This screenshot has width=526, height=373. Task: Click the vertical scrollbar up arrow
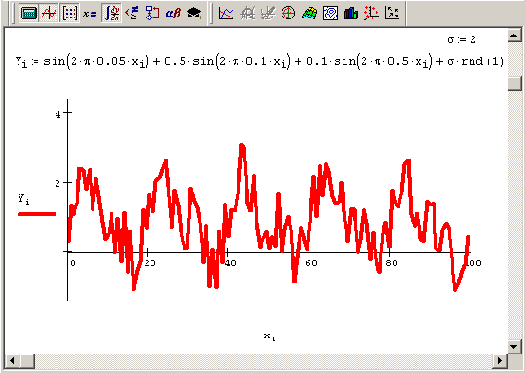click(x=515, y=35)
